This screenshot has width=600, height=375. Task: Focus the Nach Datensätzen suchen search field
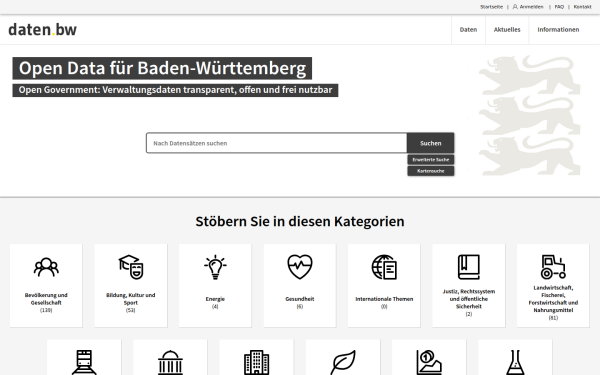pos(276,143)
